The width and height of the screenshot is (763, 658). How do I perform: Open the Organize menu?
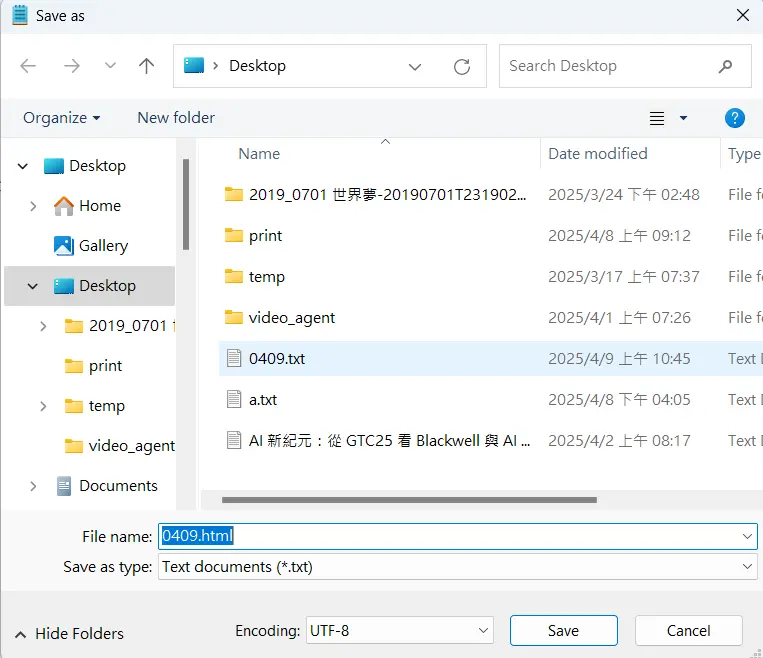(61, 118)
